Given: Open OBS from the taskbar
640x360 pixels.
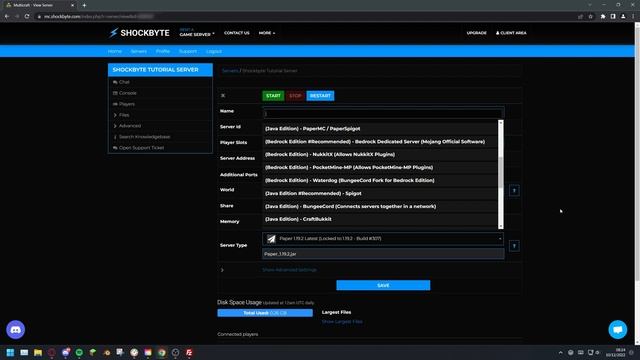Looking at the screenshot, I should pyautogui.click(x=176, y=352).
